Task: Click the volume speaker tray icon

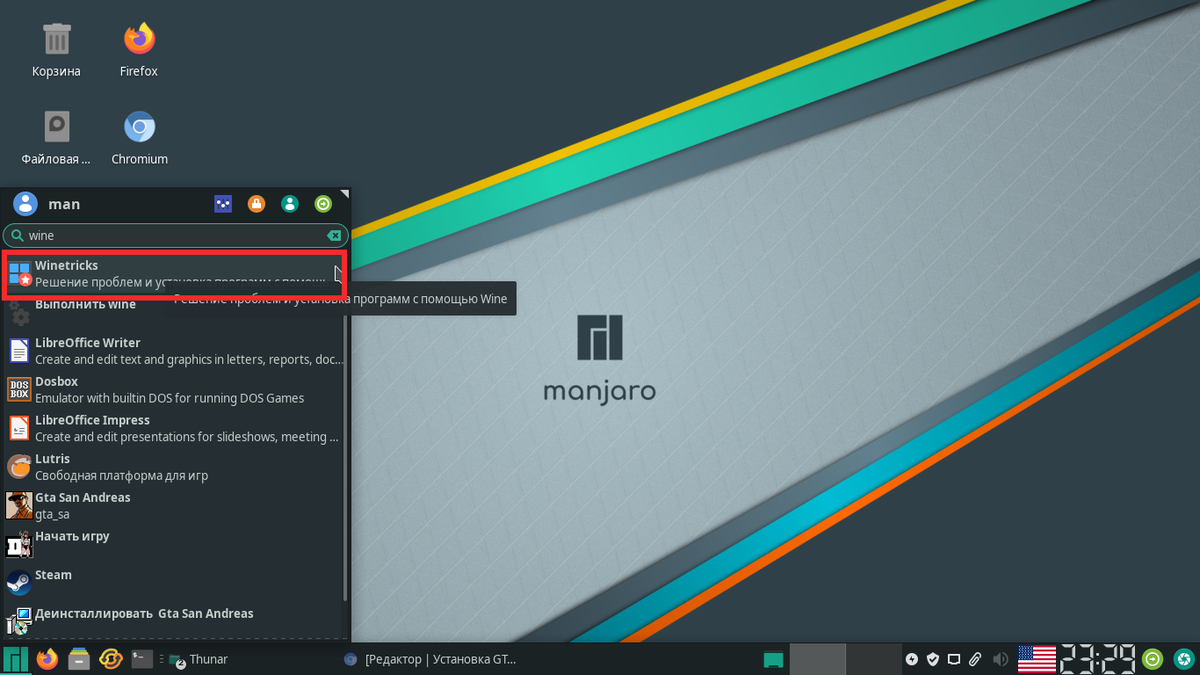Action: 999,659
